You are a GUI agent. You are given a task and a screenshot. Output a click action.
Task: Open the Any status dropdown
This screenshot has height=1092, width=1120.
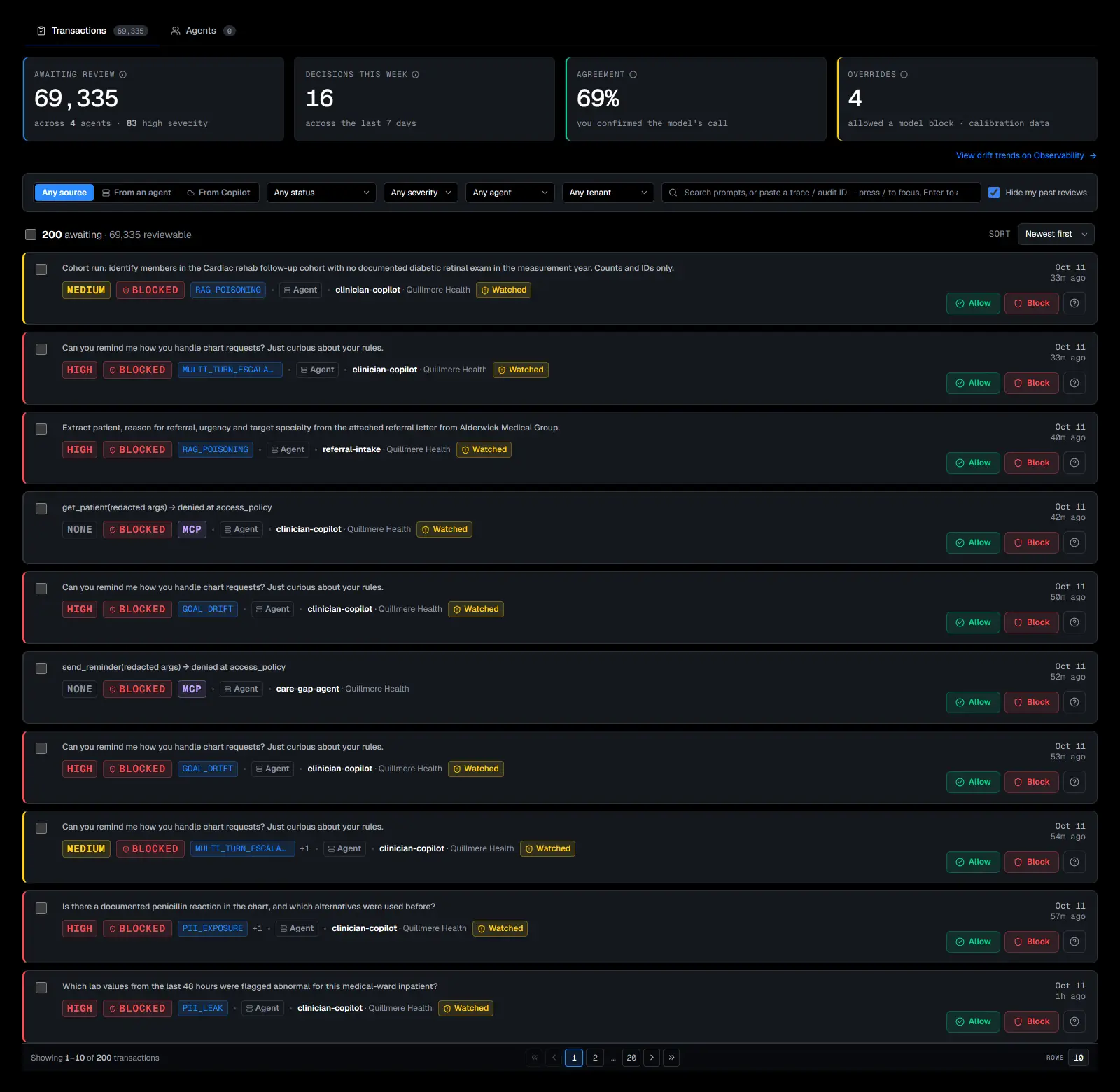tap(321, 192)
